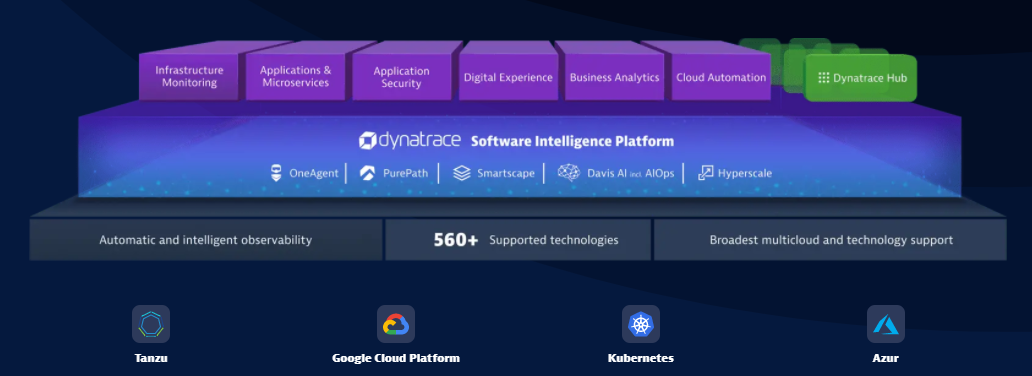The image size is (1032, 376).
Task: Click the Kubernetes wheel icon
Action: 640,324
